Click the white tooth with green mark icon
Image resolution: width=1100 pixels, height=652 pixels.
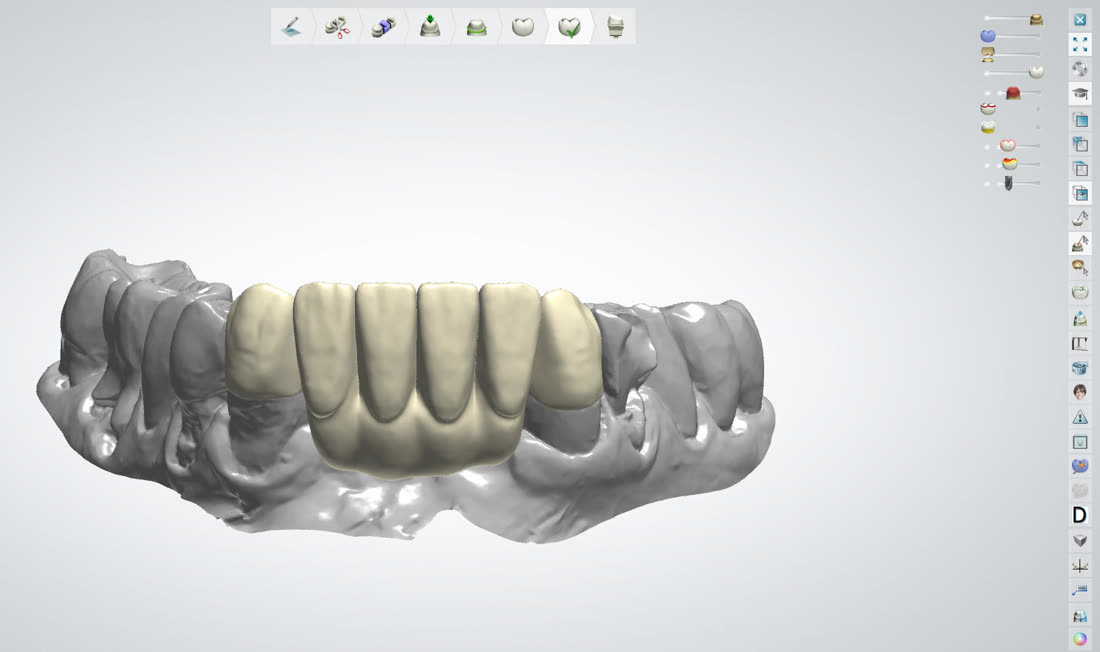tap(1080, 292)
